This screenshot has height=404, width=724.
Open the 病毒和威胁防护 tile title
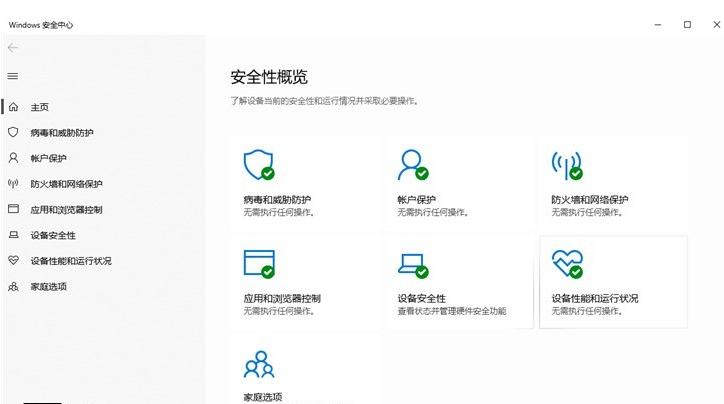point(277,199)
